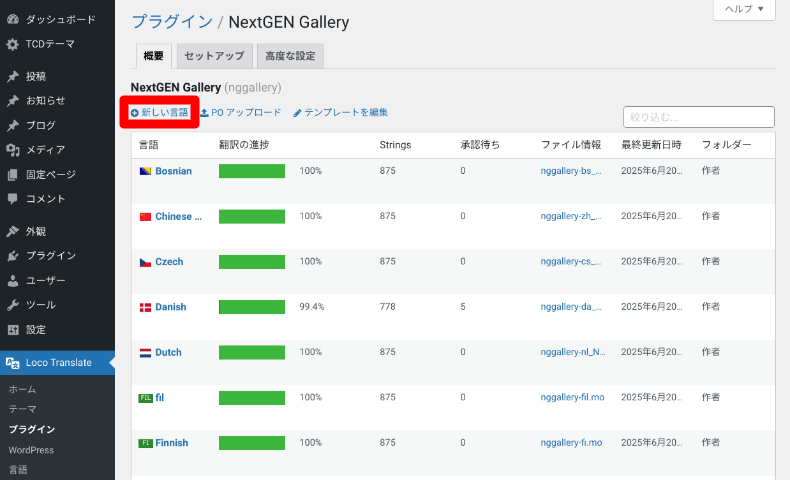Viewport: 790px width, 480px height.
Task: Open the Finnish translation link
Action: click(172, 443)
